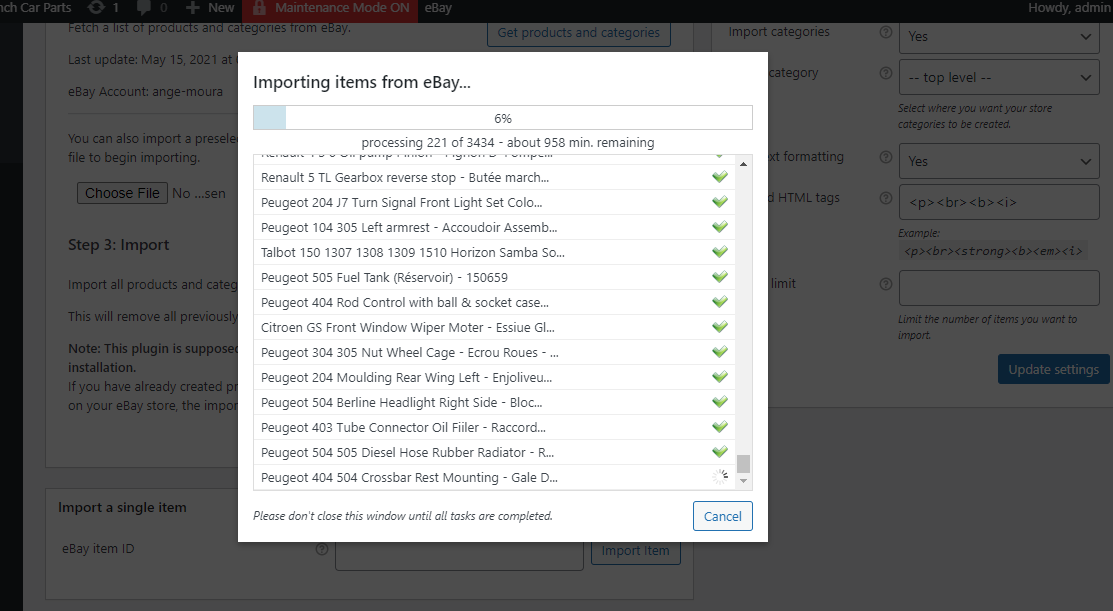Click loading spinner on Peugeot 404 504 Crossbar
Image resolution: width=1113 pixels, height=611 pixels.
point(719,478)
